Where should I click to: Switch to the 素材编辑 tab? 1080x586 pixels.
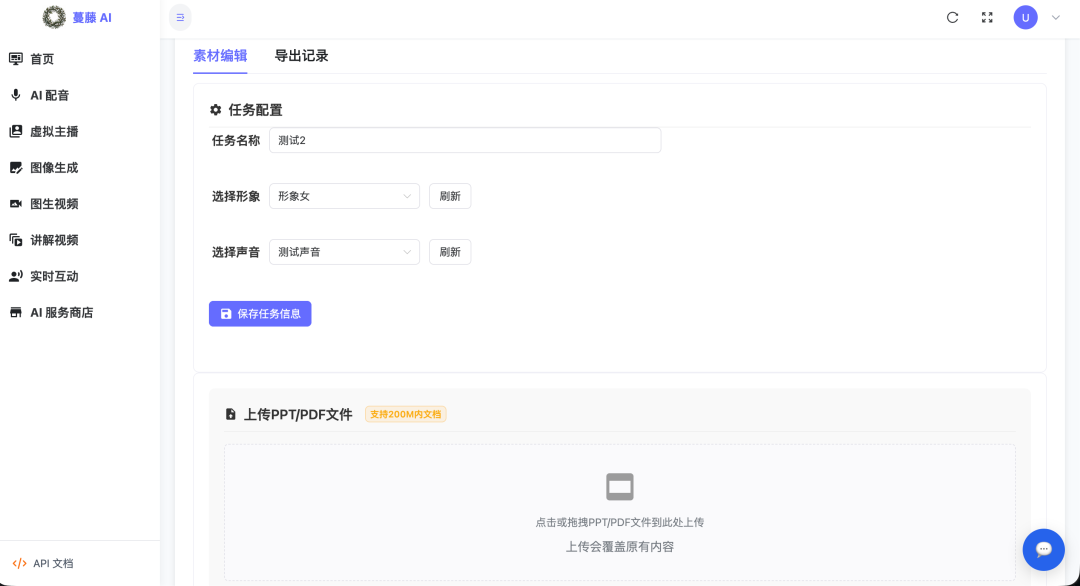(220, 56)
